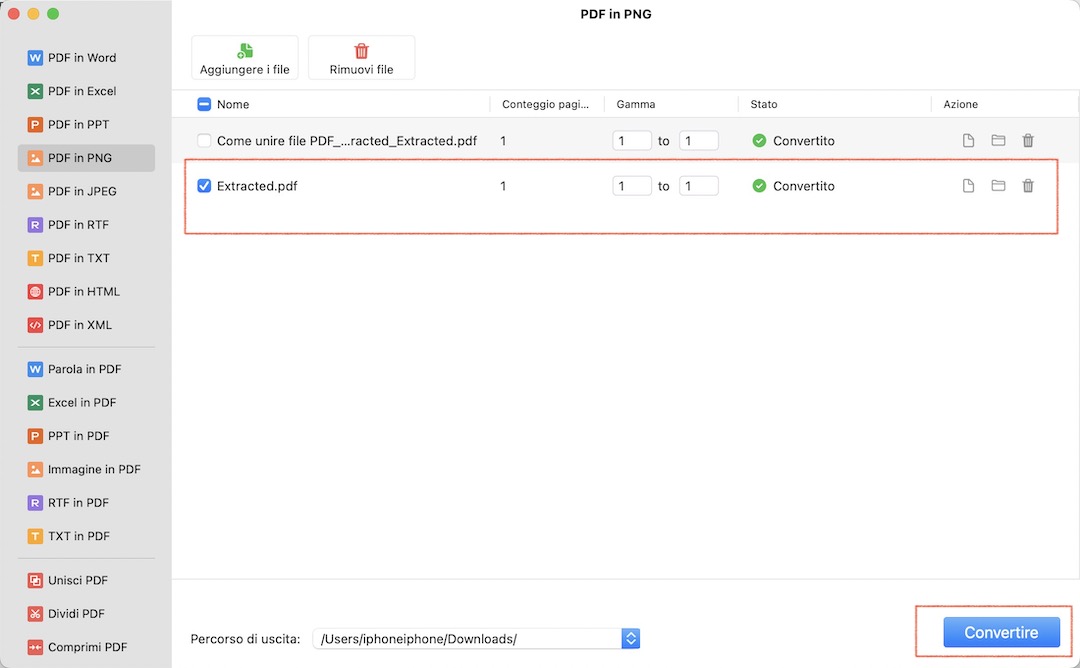Delete Extracted.pdf using its trash icon
1080x668 pixels.
click(x=1028, y=186)
